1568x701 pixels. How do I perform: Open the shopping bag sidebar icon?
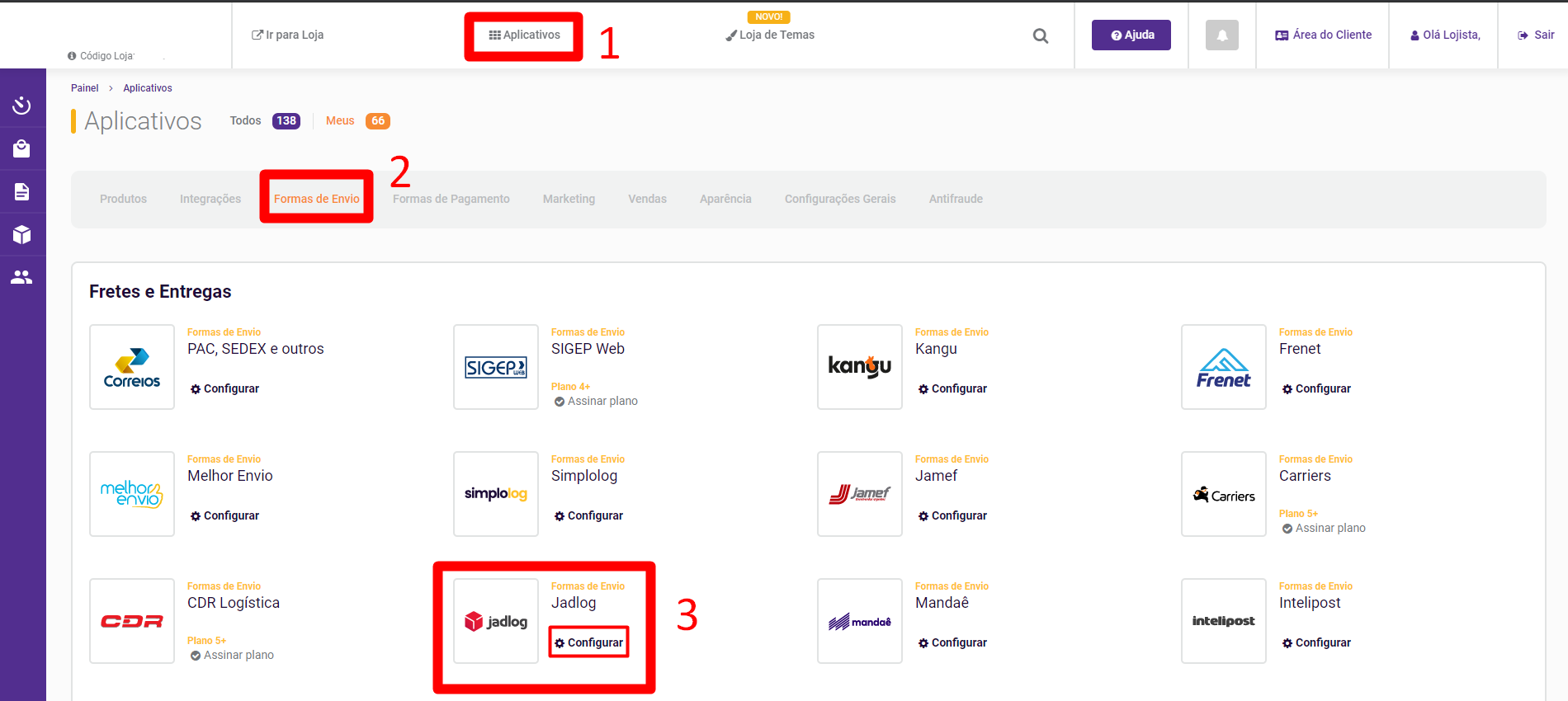(22, 148)
